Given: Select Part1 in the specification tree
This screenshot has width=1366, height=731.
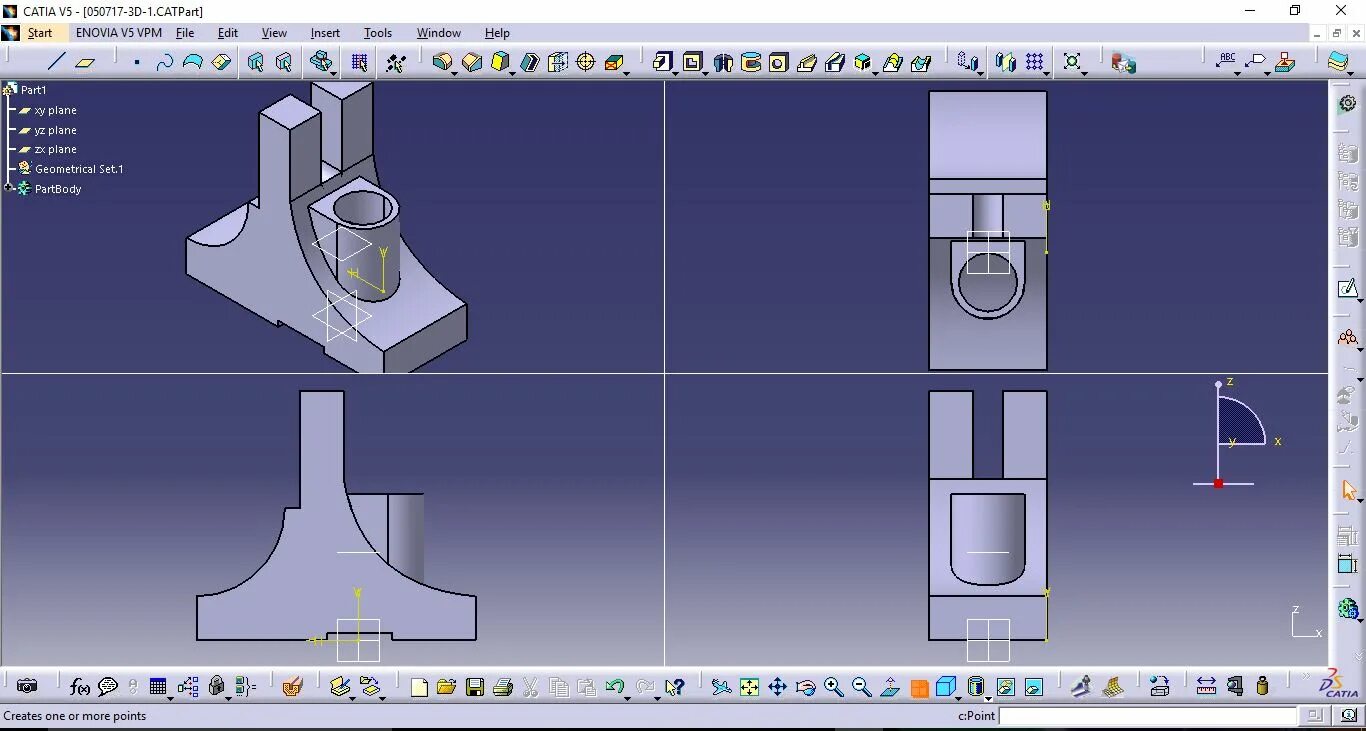Looking at the screenshot, I should coord(33,90).
